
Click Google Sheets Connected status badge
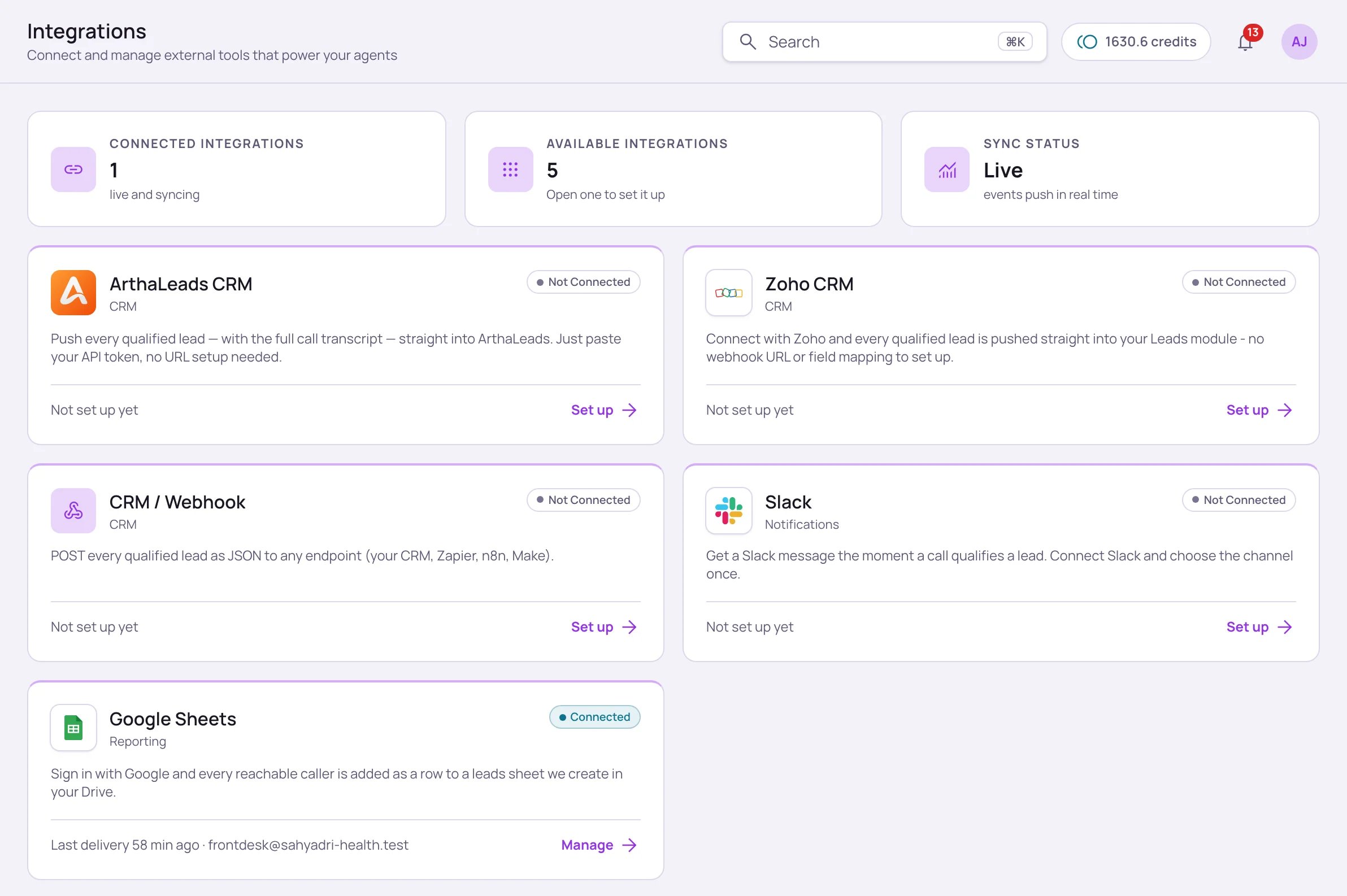click(594, 717)
